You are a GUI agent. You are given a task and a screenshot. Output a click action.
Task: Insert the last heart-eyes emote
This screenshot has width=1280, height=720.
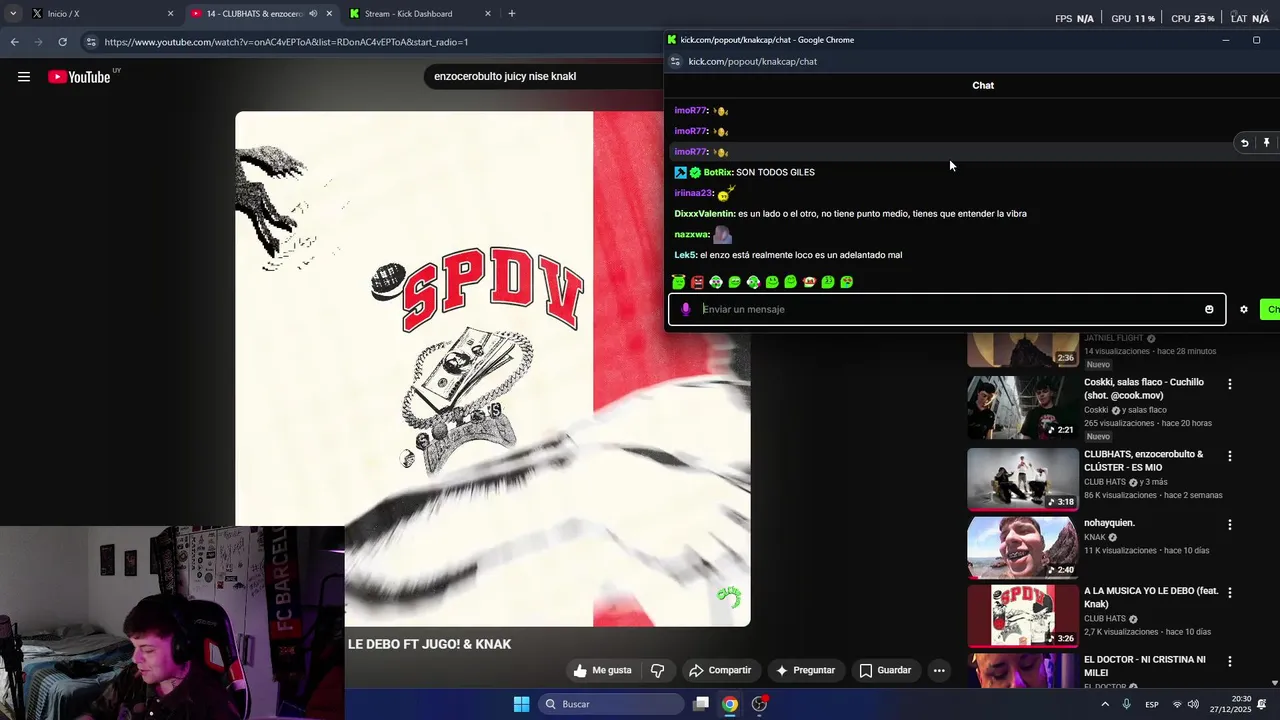pos(847,282)
